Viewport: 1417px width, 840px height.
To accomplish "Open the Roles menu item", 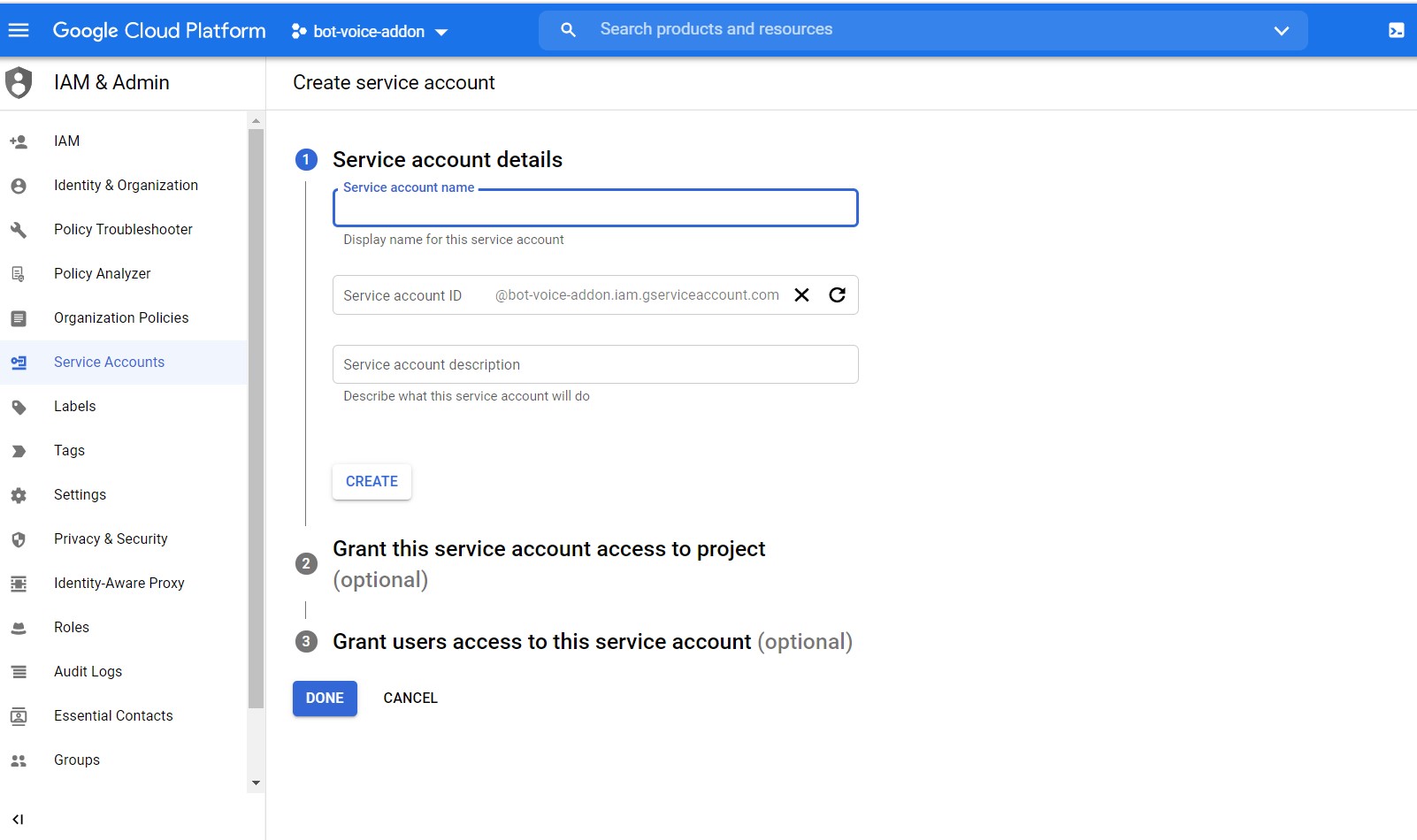I will [x=72, y=628].
